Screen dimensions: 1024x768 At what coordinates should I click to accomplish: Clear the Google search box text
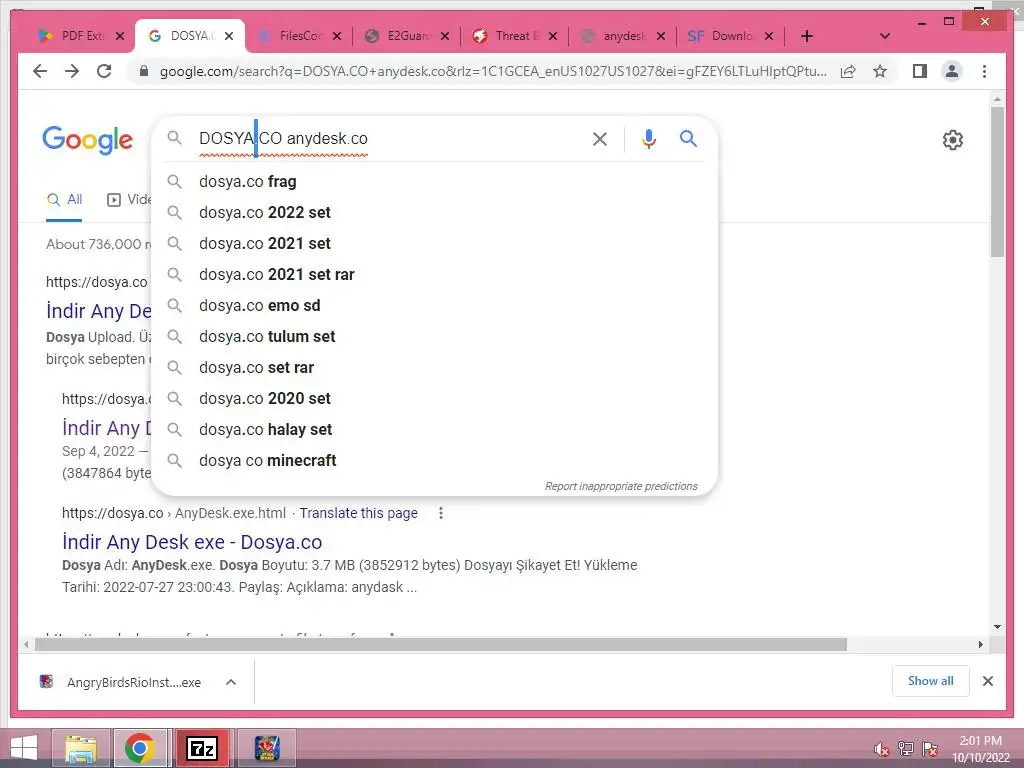[600, 139]
